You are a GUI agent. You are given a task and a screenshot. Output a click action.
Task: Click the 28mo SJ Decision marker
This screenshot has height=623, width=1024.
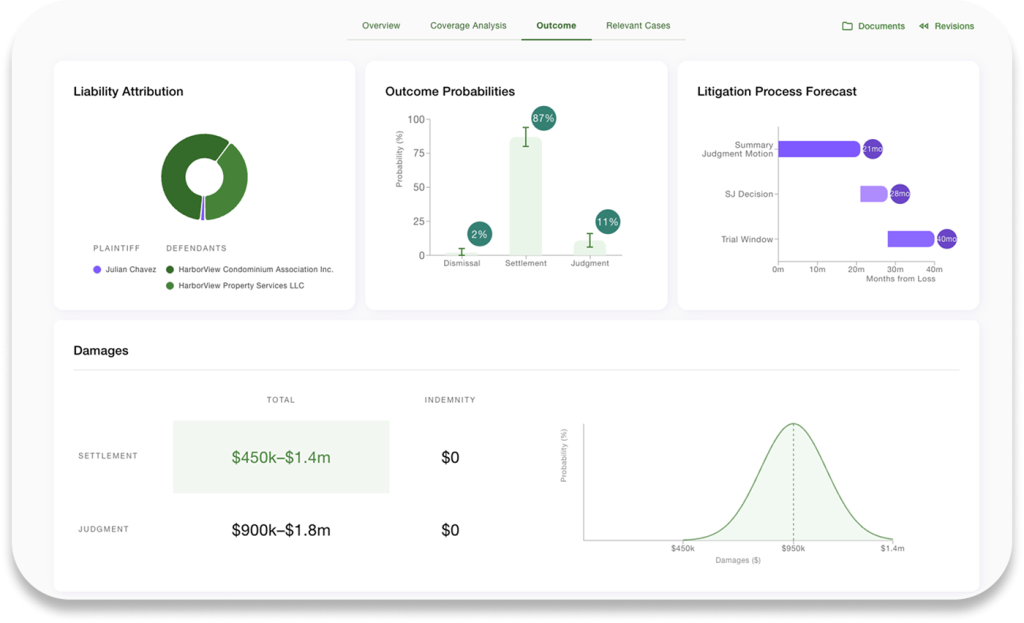click(x=899, y=194)
